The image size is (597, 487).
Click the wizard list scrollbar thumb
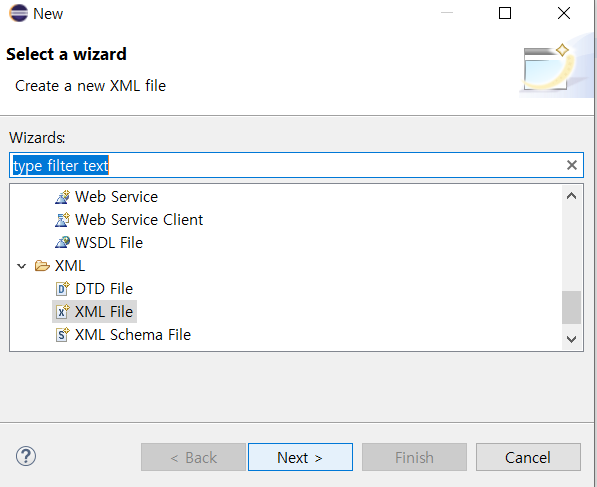click(x=571, y=308)
